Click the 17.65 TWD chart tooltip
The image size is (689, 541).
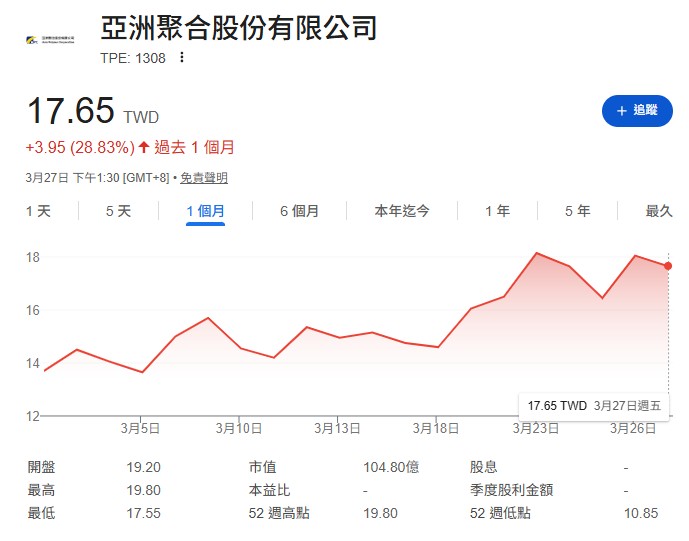click(594, 406)
